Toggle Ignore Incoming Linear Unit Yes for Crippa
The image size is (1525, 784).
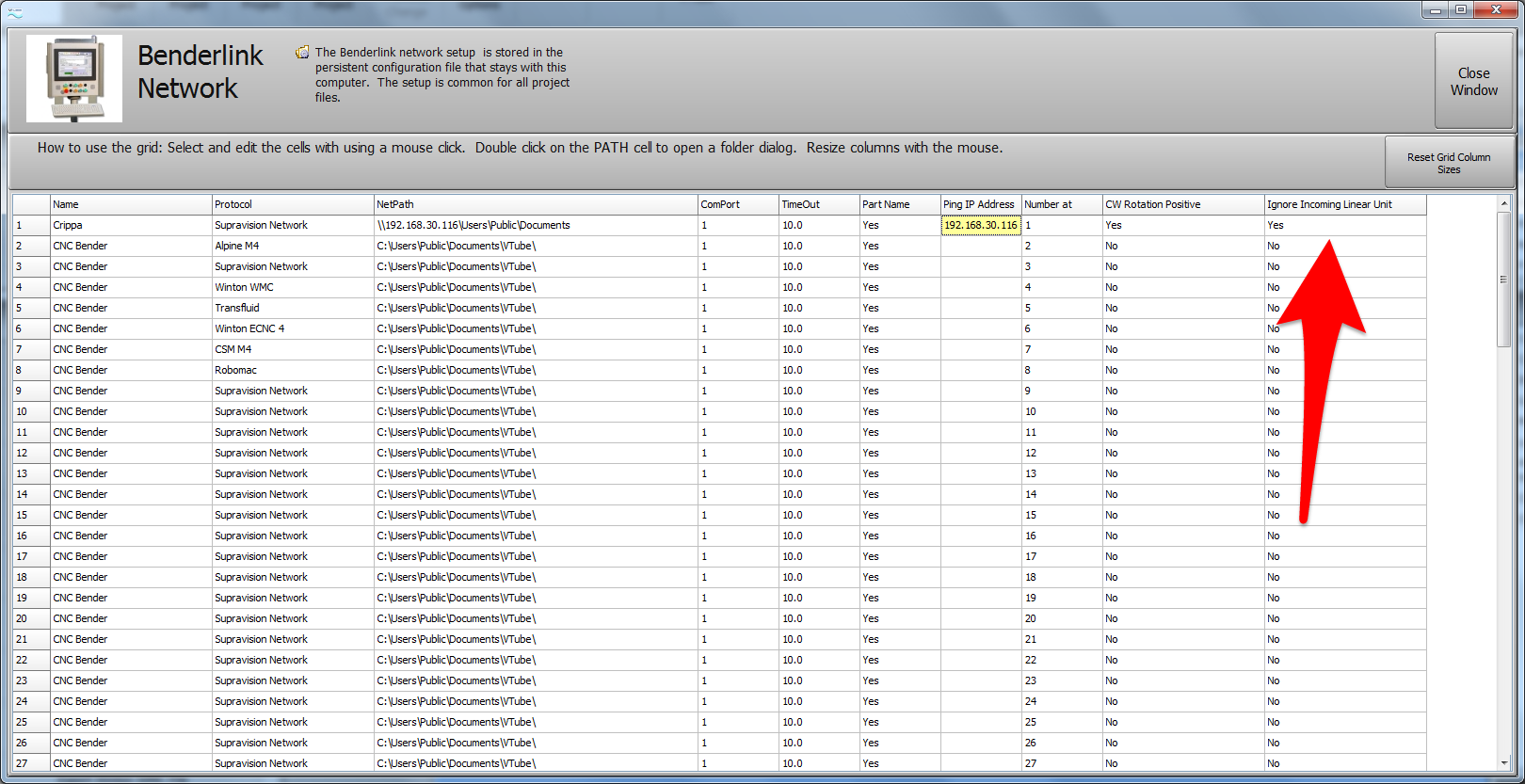(x=1344, y=225)
